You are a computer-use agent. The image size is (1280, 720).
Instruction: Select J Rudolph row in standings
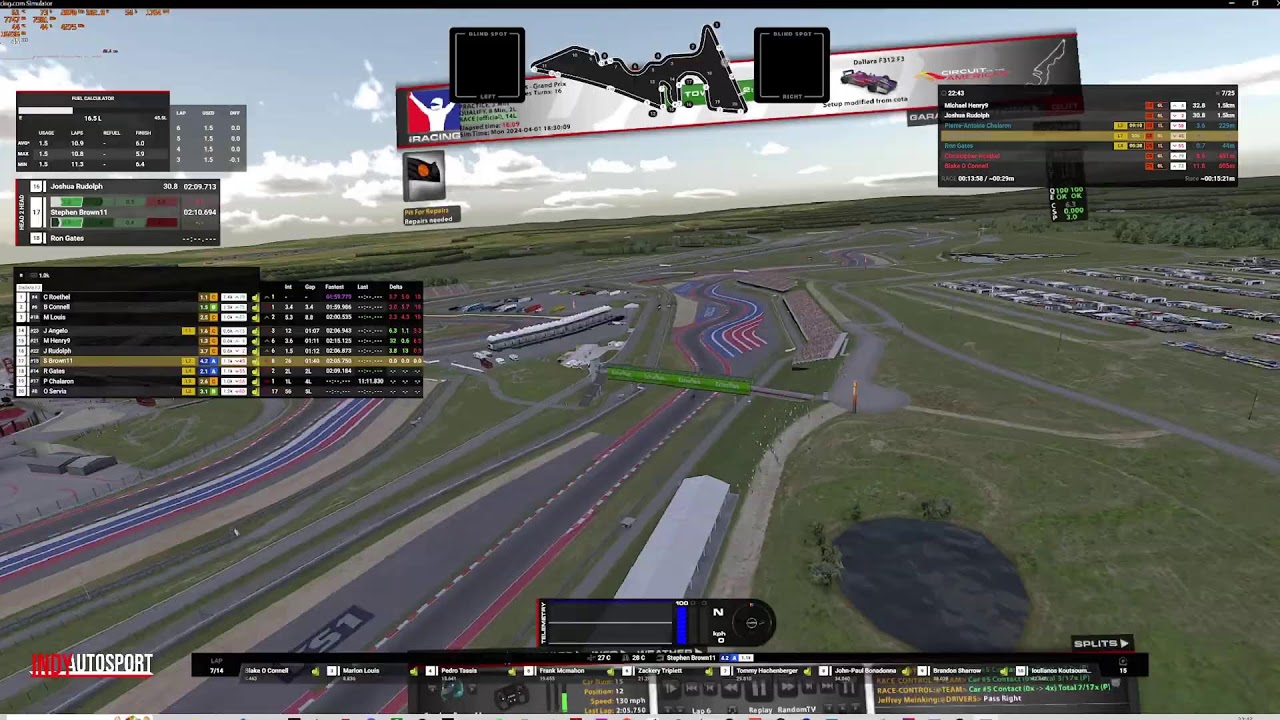pos(218,351)
